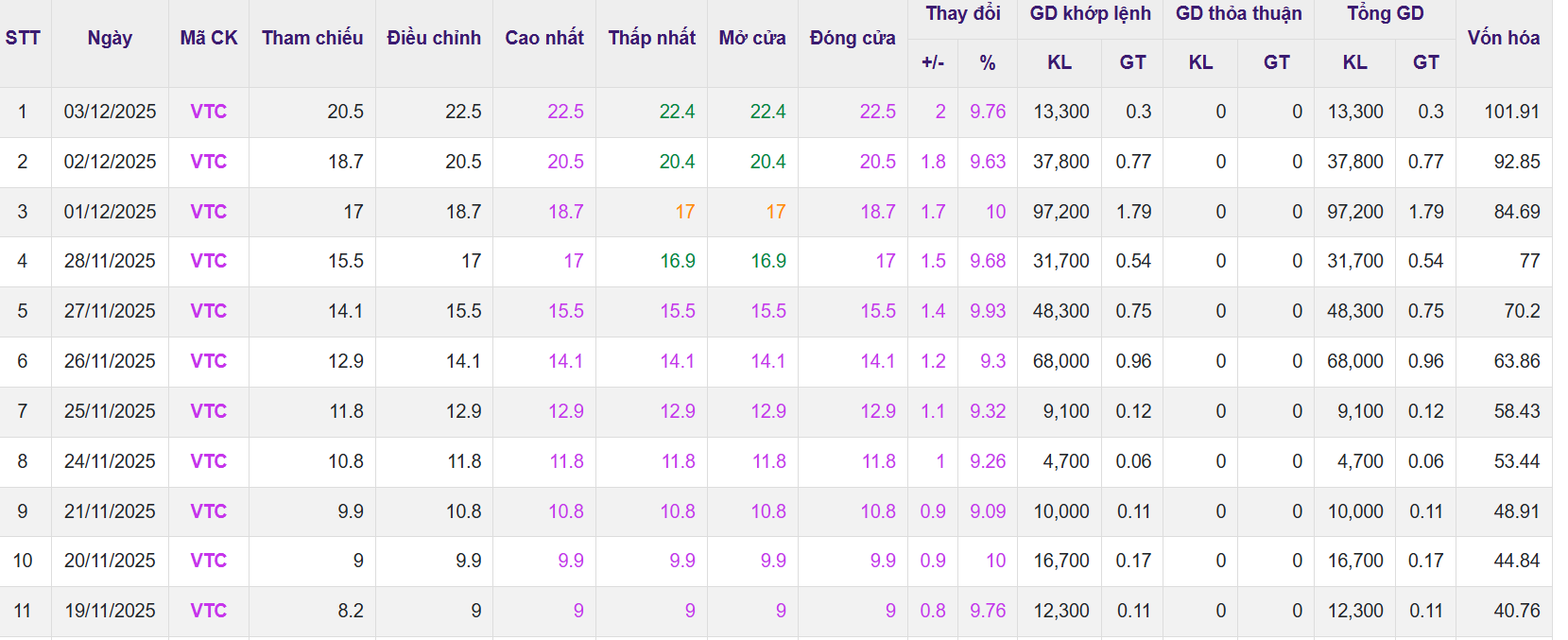Select the Đóng cửa column header

(x=853, y=38)
